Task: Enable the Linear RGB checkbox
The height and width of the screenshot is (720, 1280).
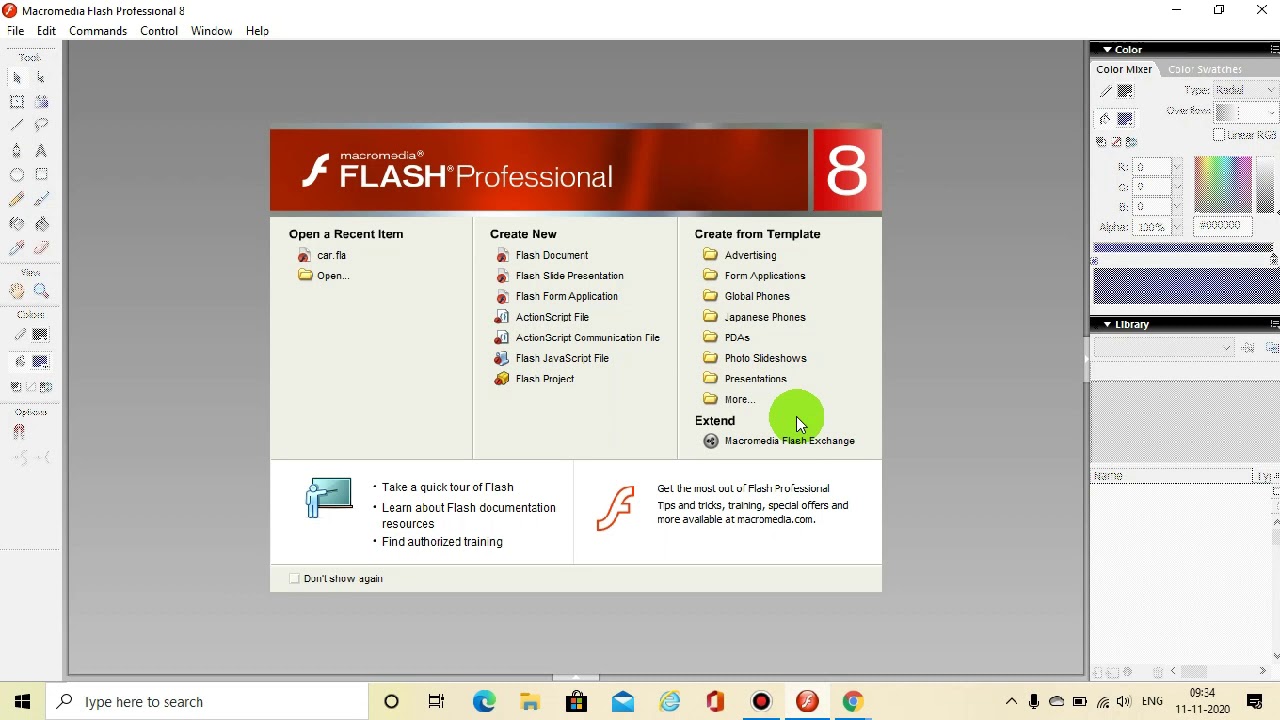Action: tap(1219, 135)
